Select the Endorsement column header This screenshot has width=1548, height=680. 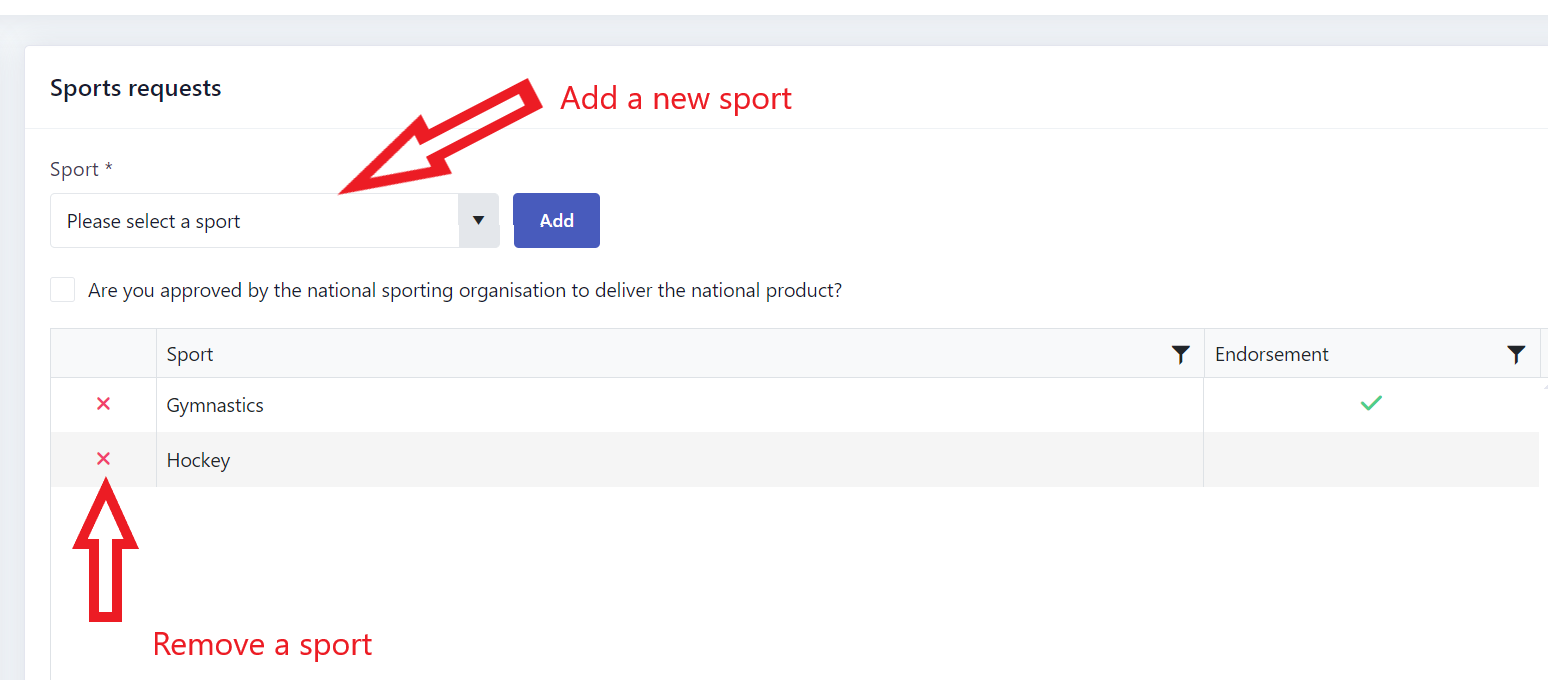pos(1372,354)
